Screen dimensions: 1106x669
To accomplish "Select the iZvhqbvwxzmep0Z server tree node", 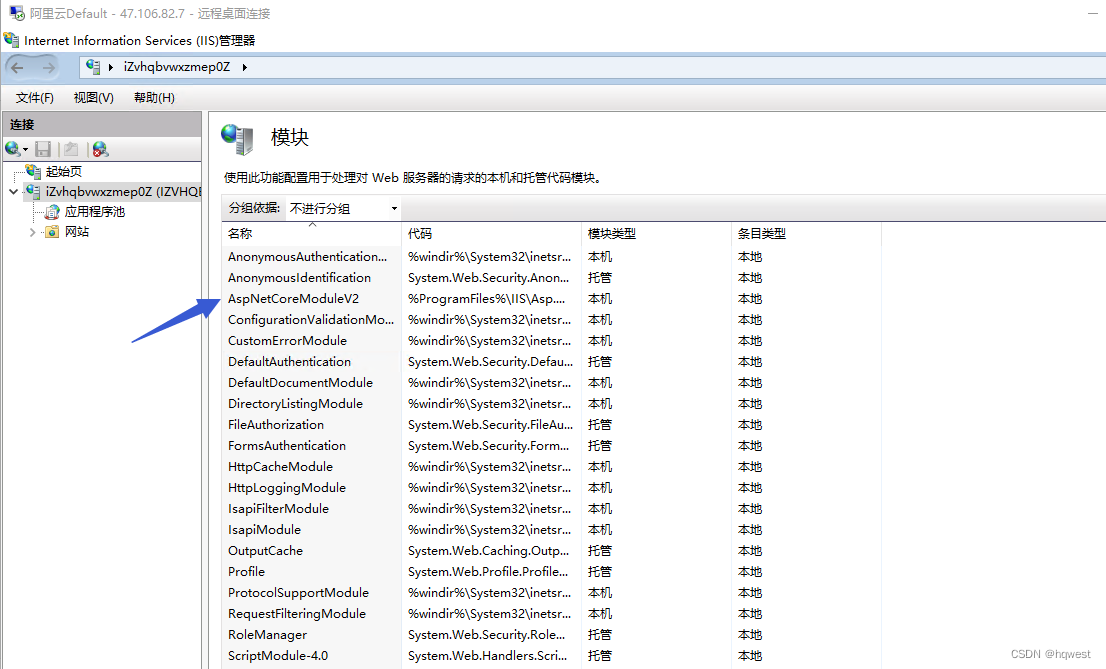I will pyautogui.click(x=123, y=191).
